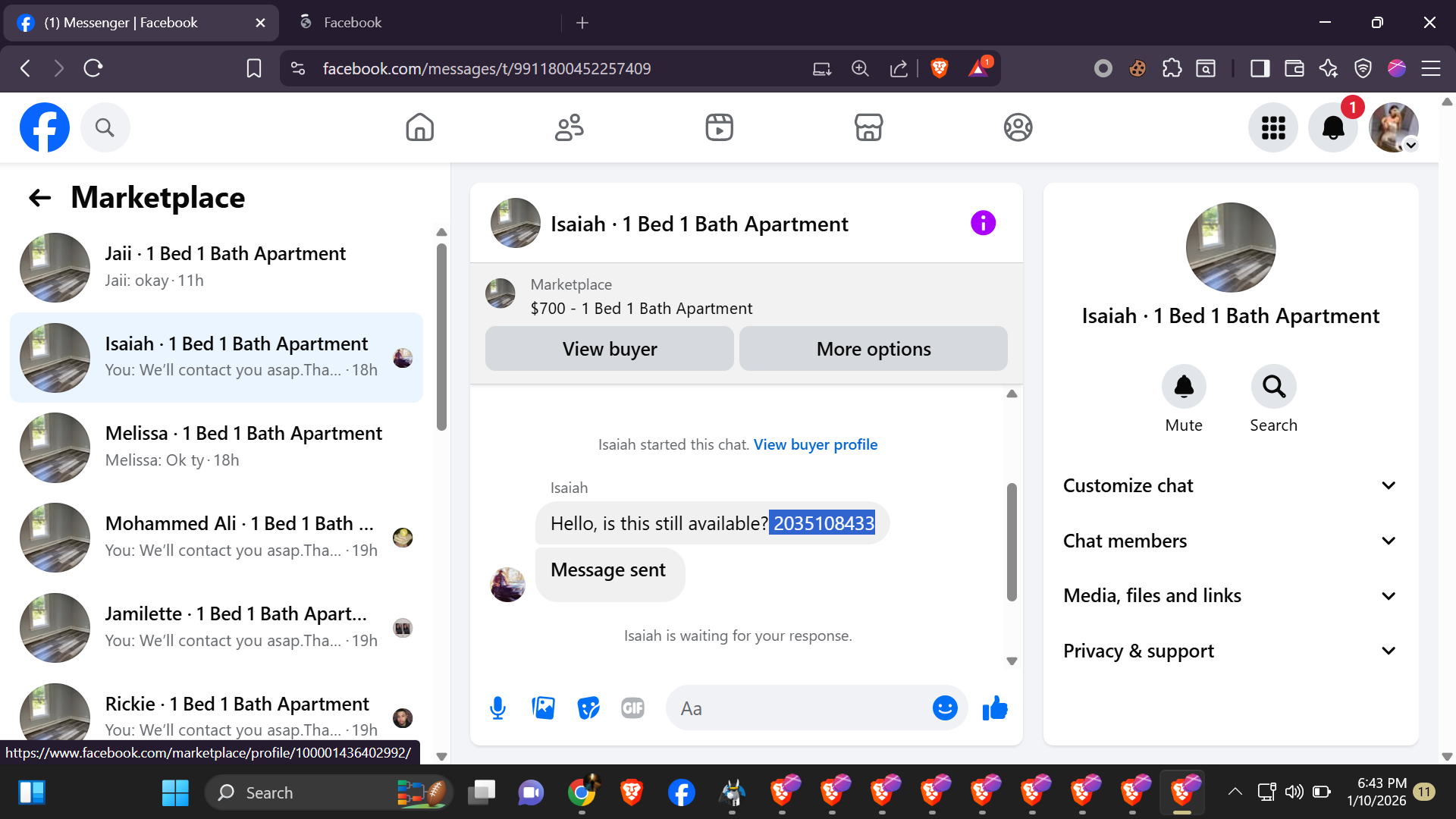This screenshot has height=819, width=1456.
Task: Open the sticker picker icon
Action: [588, 708]
